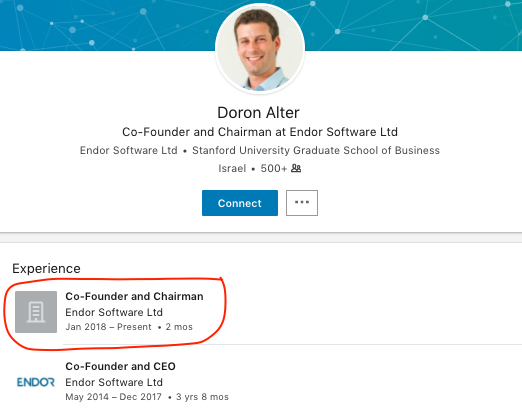Click headline Co-Founder and Chairman at Endor Software Ltd
The width and height of the screenshot is (522, 415).
(260, 132)
